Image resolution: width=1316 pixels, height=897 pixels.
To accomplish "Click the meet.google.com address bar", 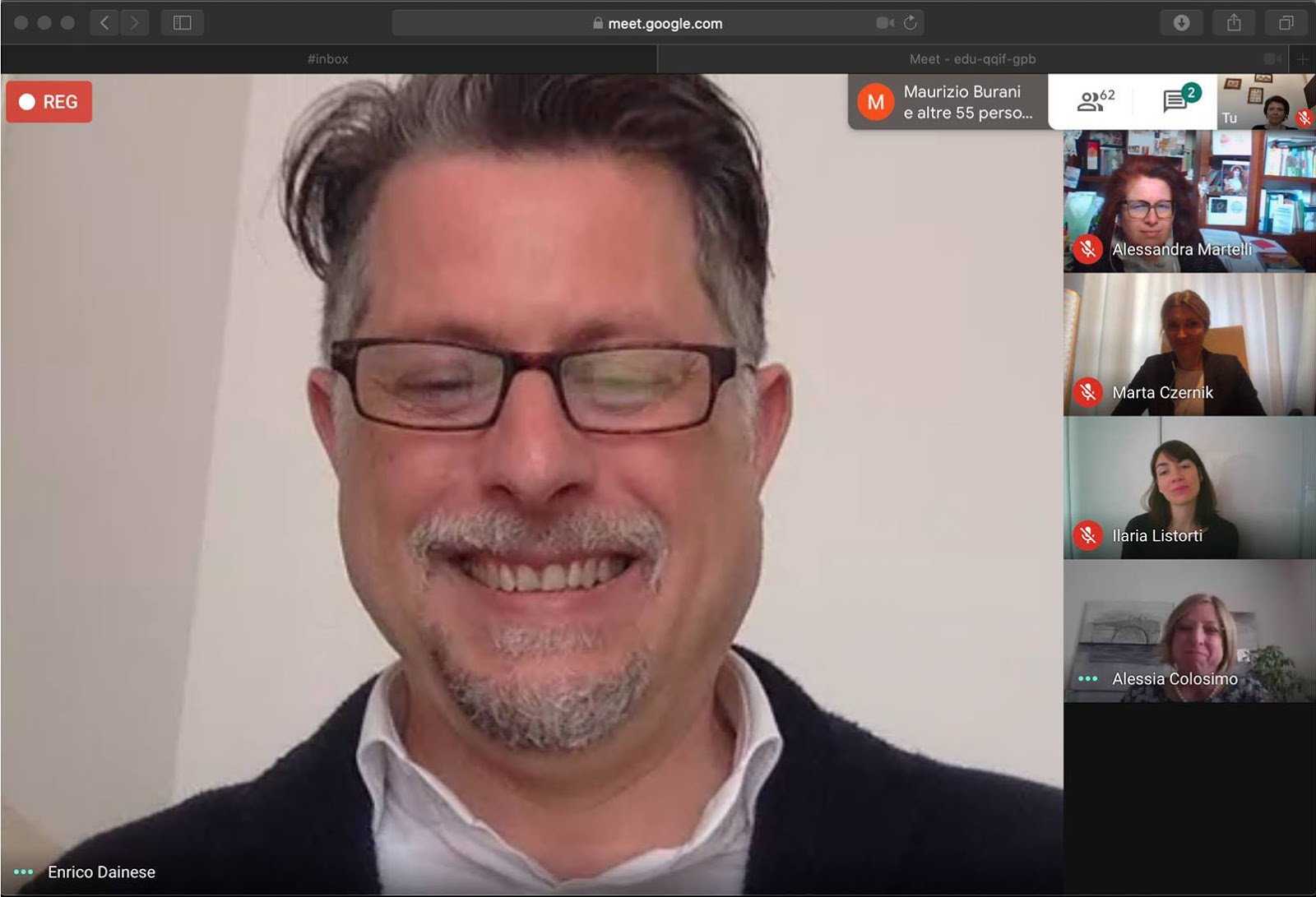I will (657, 23).
